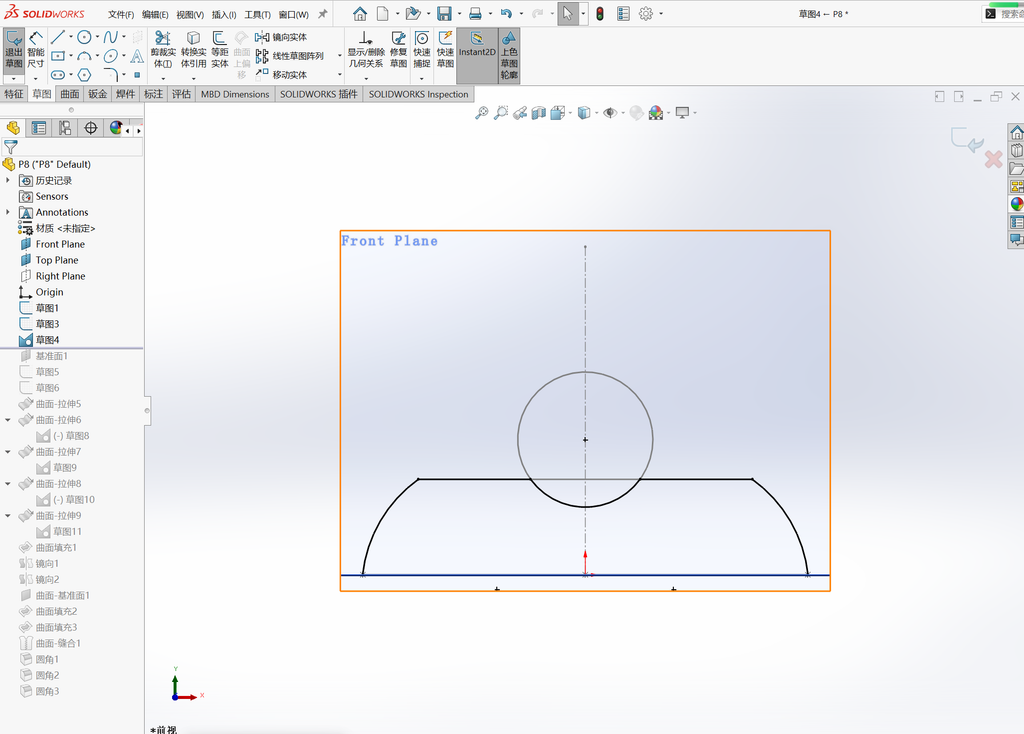Select Front Plane in the feature tree

[x=60, y=244]
